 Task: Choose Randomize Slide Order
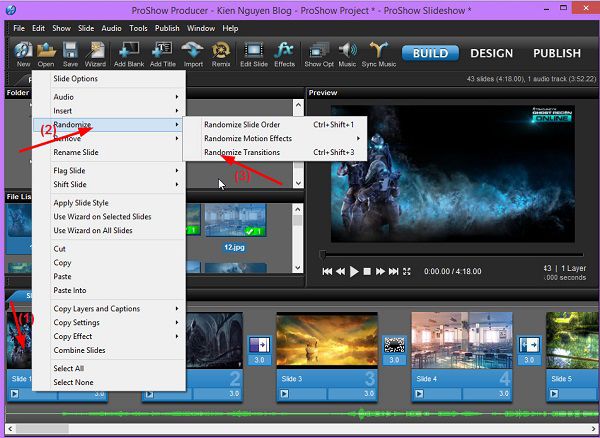point(275,125)
